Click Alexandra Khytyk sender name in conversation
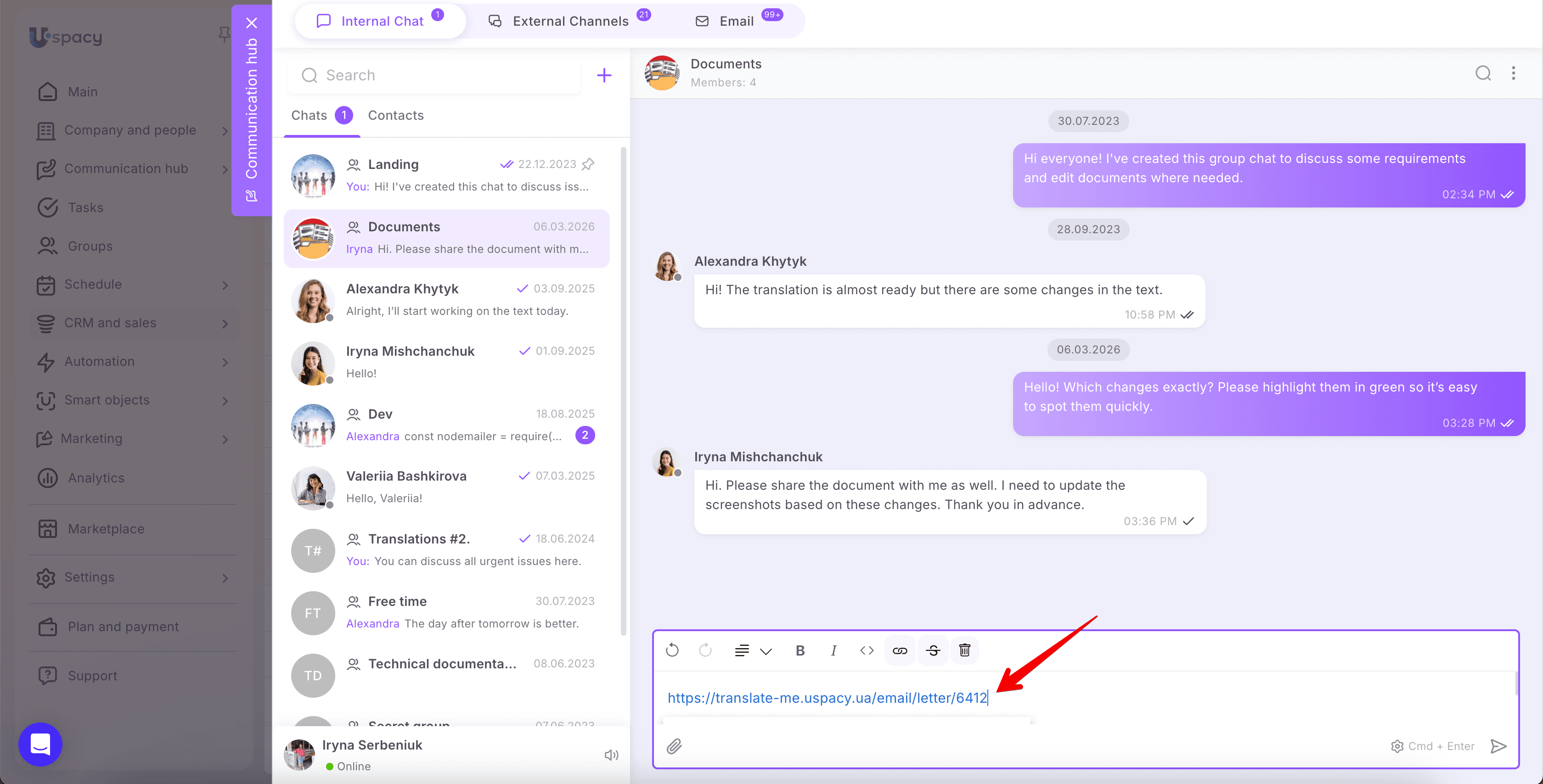 [750, 261]
